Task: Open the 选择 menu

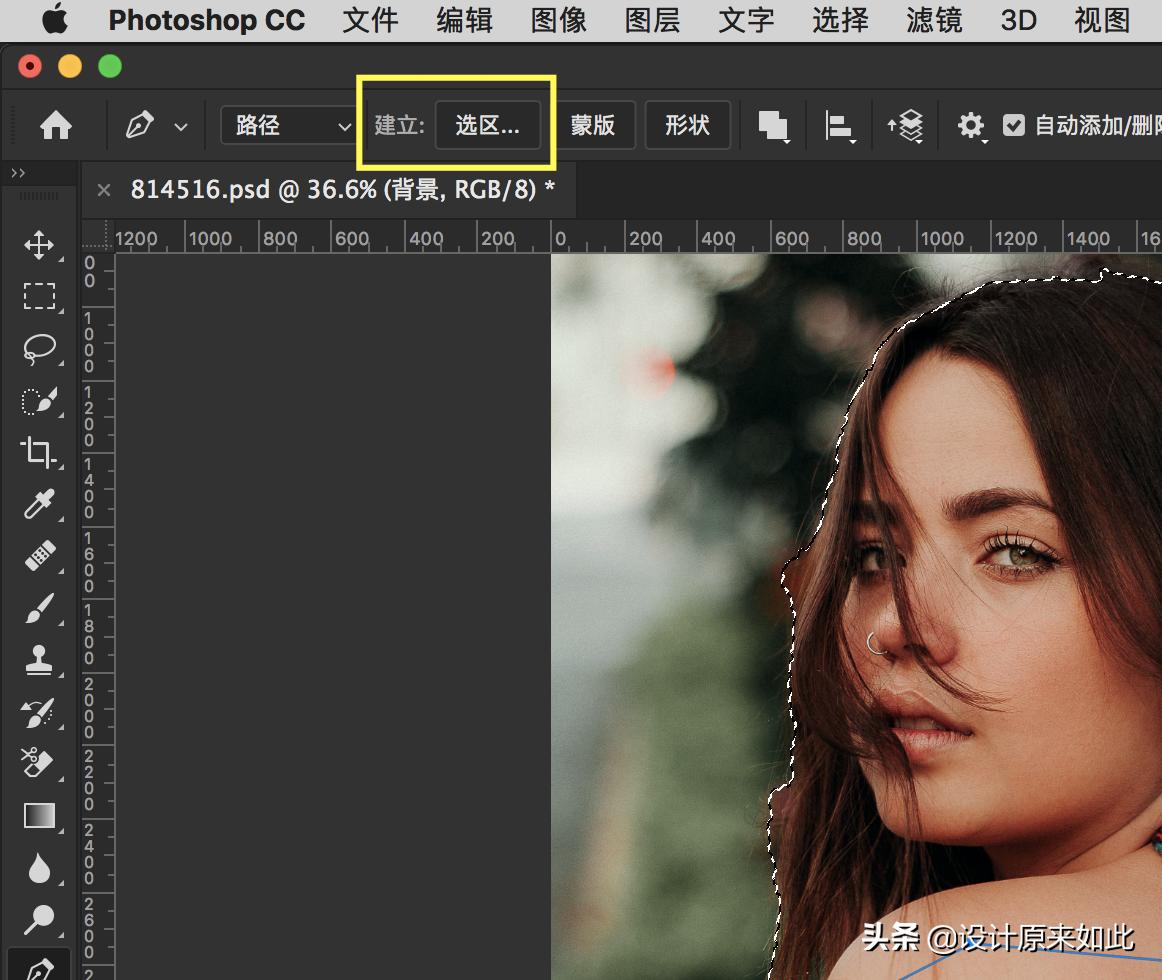Action: tap(840, 20)
